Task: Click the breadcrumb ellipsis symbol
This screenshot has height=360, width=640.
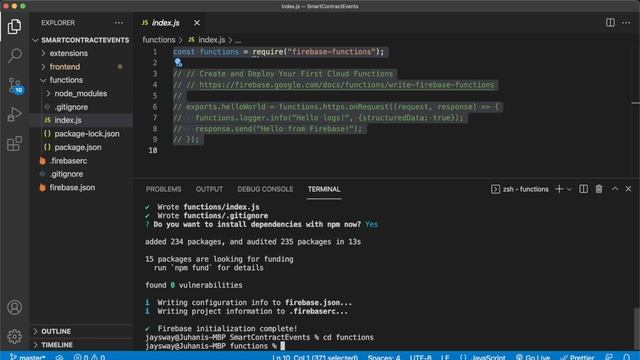Action: pos(238,40)
